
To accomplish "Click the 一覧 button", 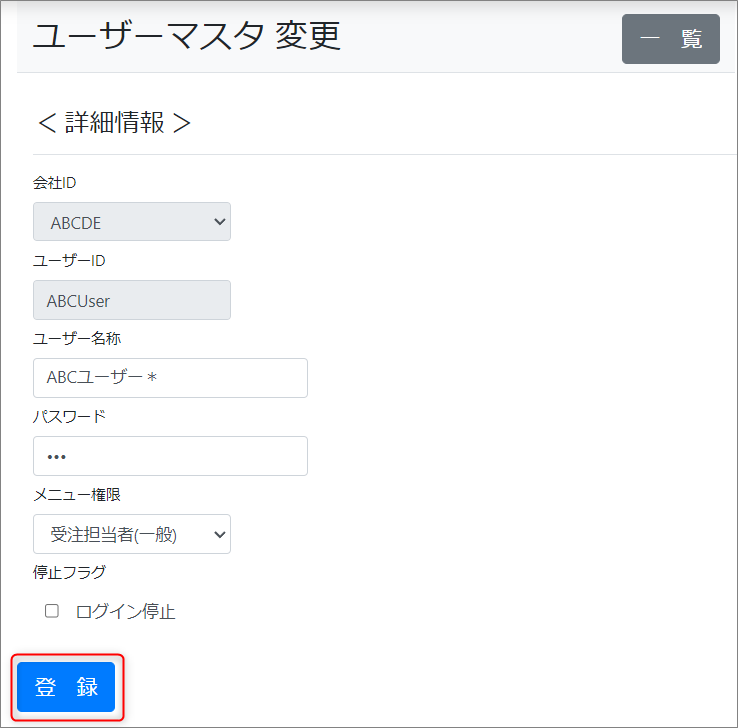I will pos(670,39).
